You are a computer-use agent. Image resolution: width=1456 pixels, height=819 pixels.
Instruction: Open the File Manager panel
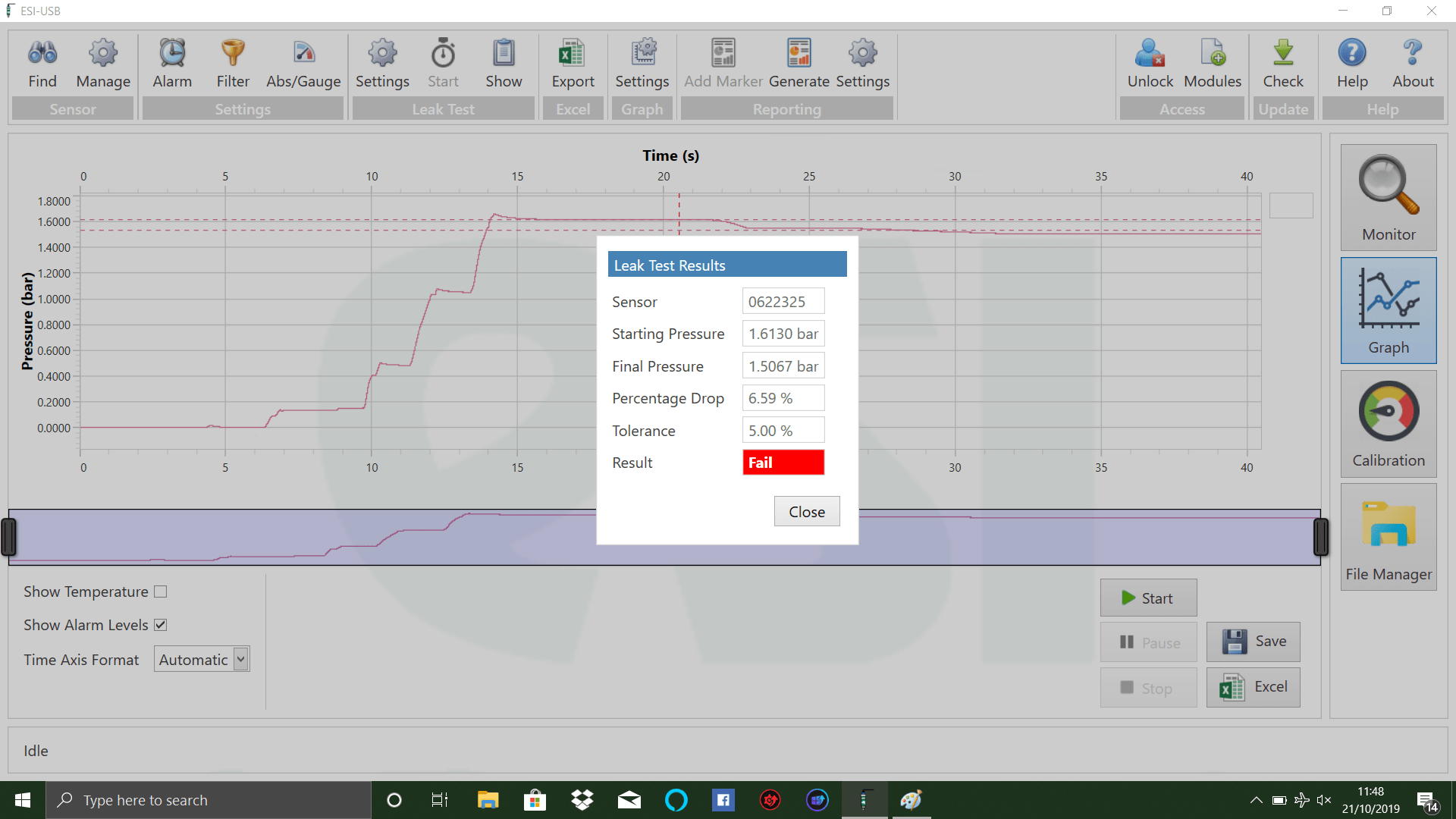coord(1388,538)
